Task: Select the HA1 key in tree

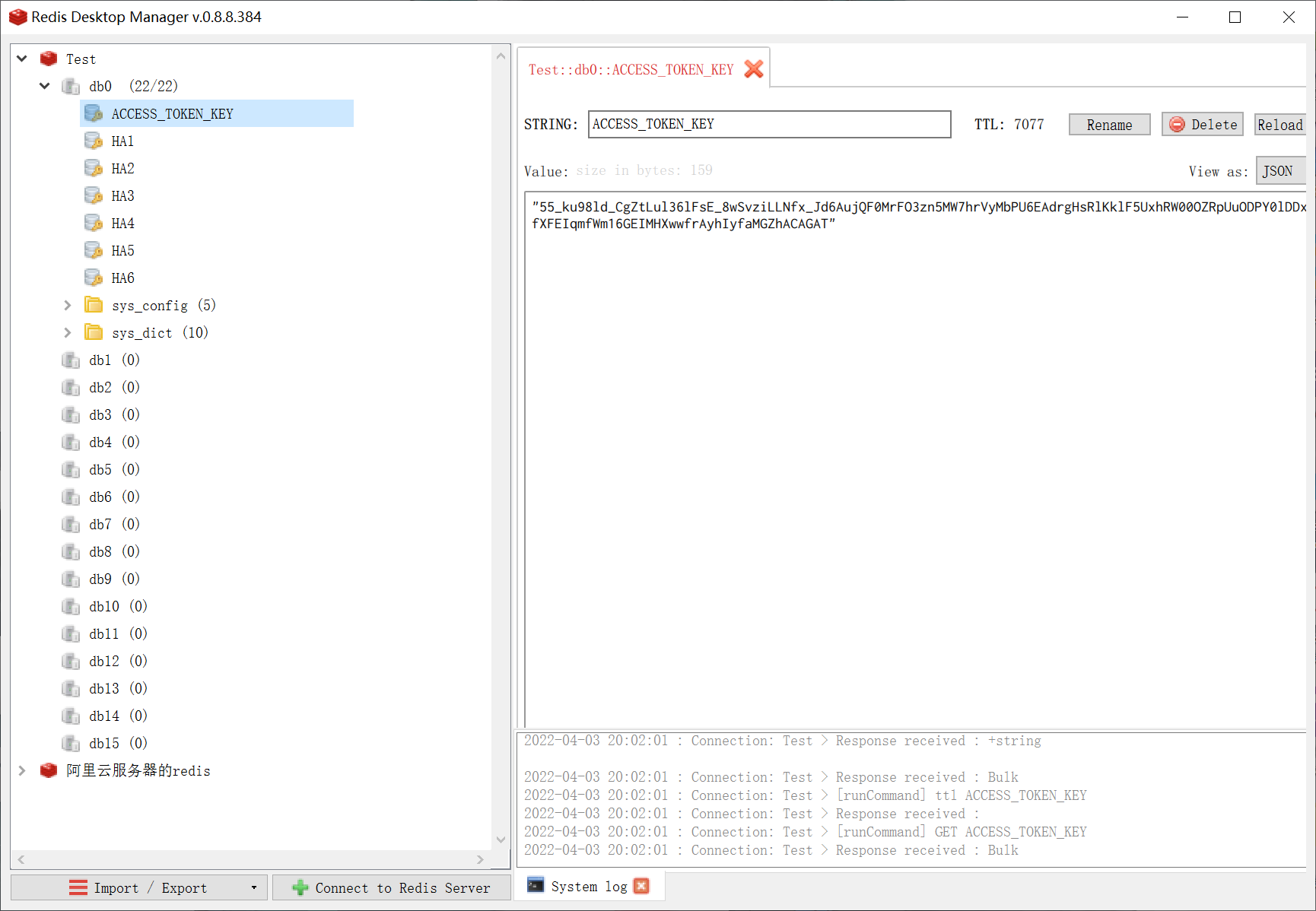Action: 122,141
